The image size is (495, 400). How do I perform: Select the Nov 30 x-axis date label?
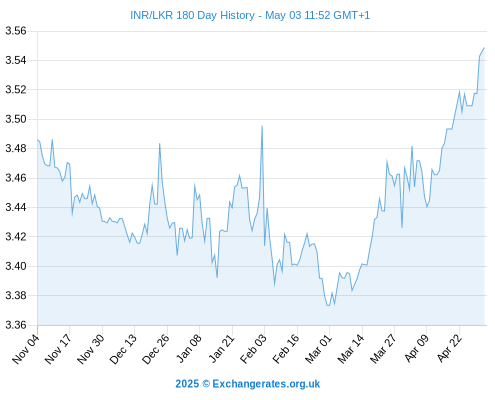(x=91, y=349)
